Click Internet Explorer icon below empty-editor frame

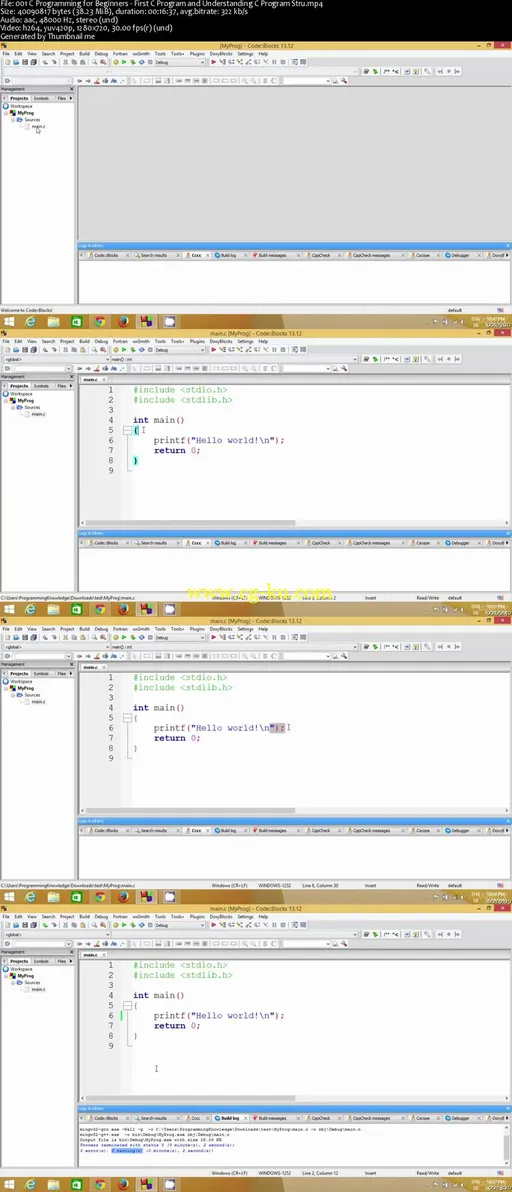(x=30, y=322)
